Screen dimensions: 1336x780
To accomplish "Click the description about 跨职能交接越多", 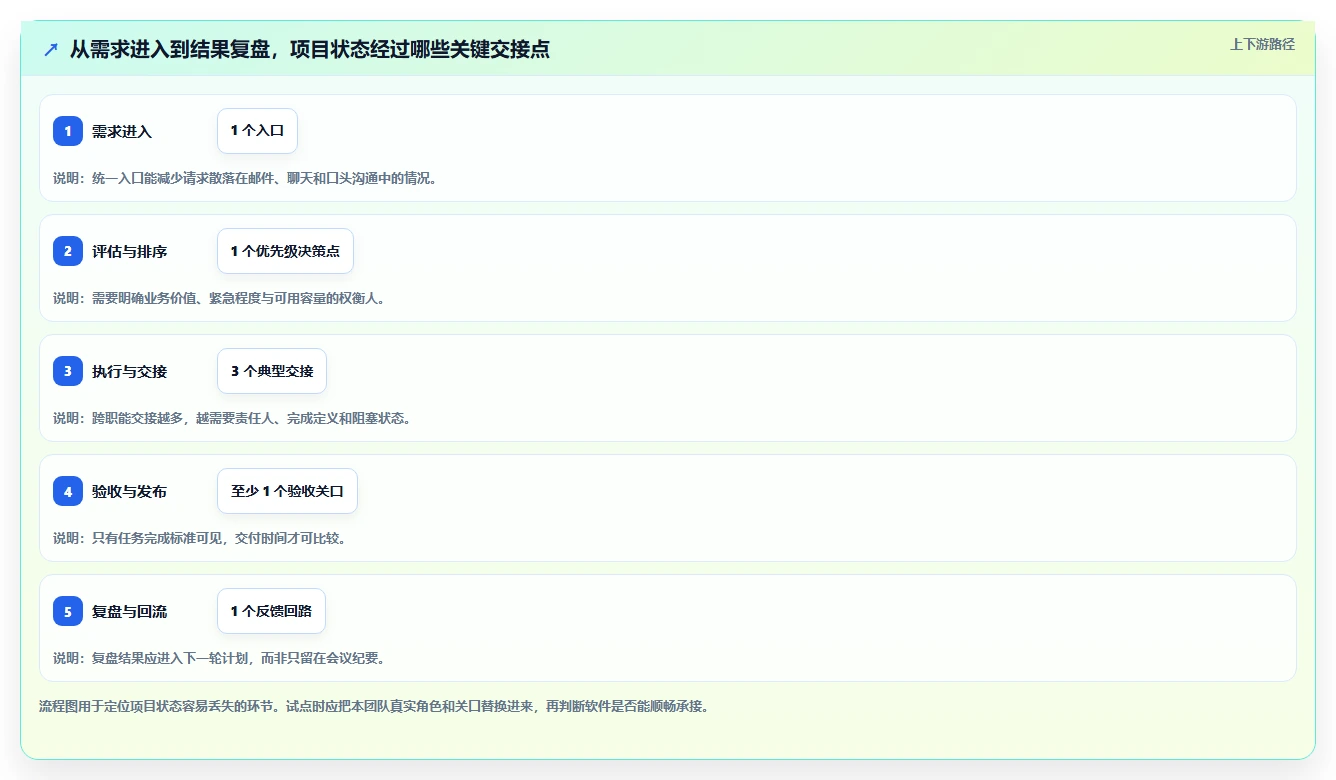I will click(x=232, y=418).
